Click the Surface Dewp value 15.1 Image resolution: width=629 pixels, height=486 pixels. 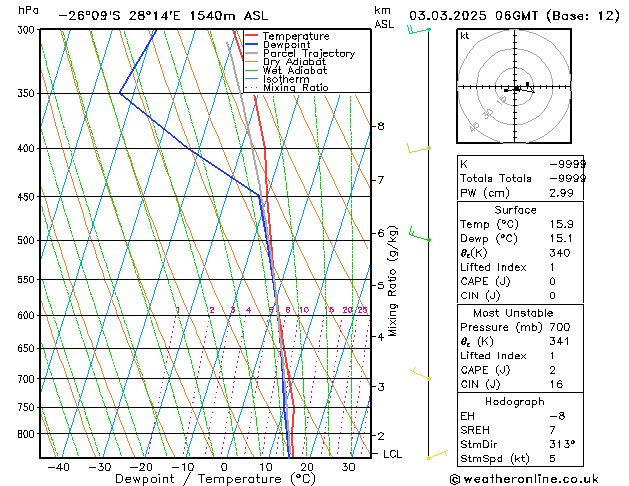click(x=561, y=239)
